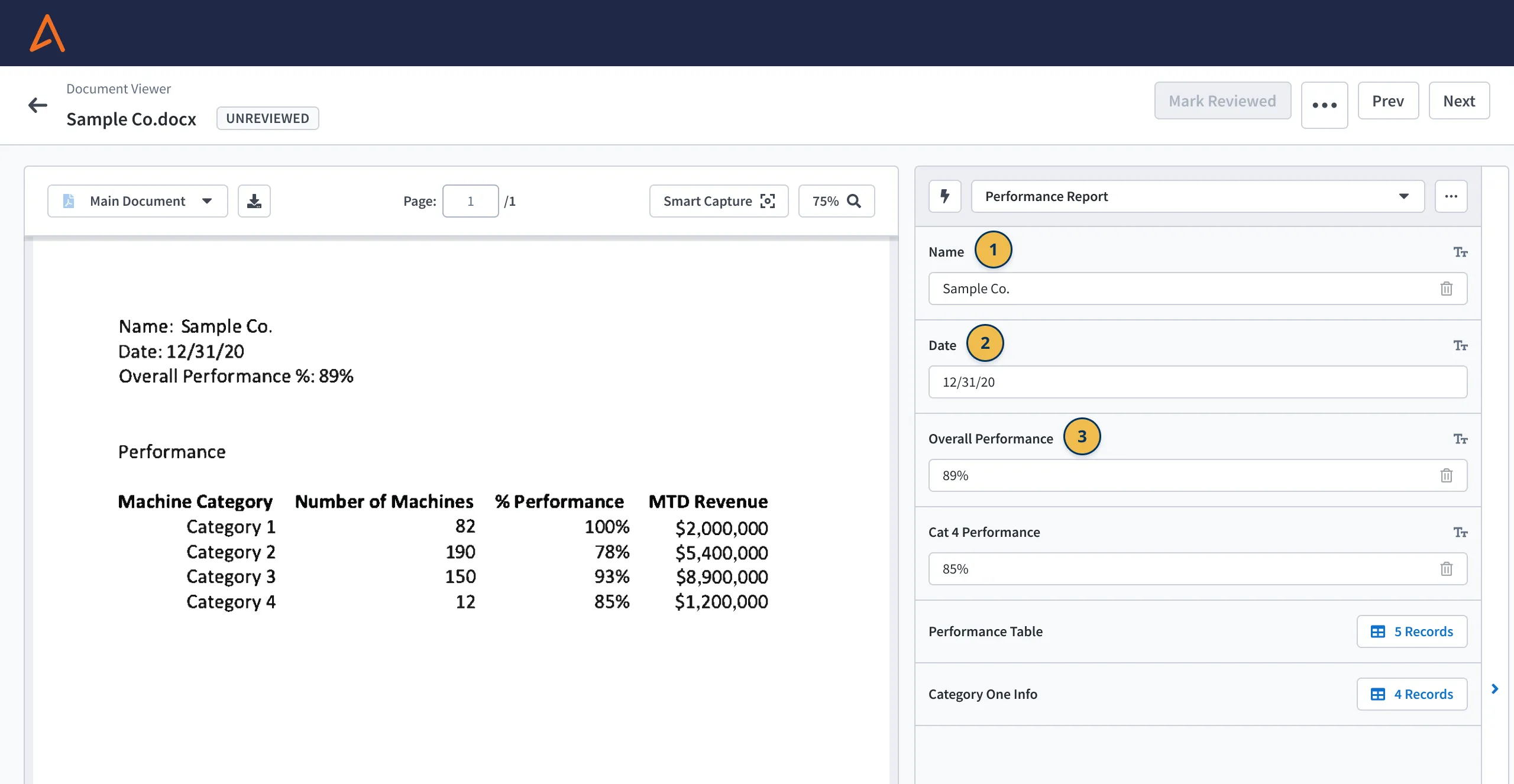1514x784 pixels.
Task: Click the "MTD Revenue" column header
Action: pyautogui.click(x=709, y=501)
